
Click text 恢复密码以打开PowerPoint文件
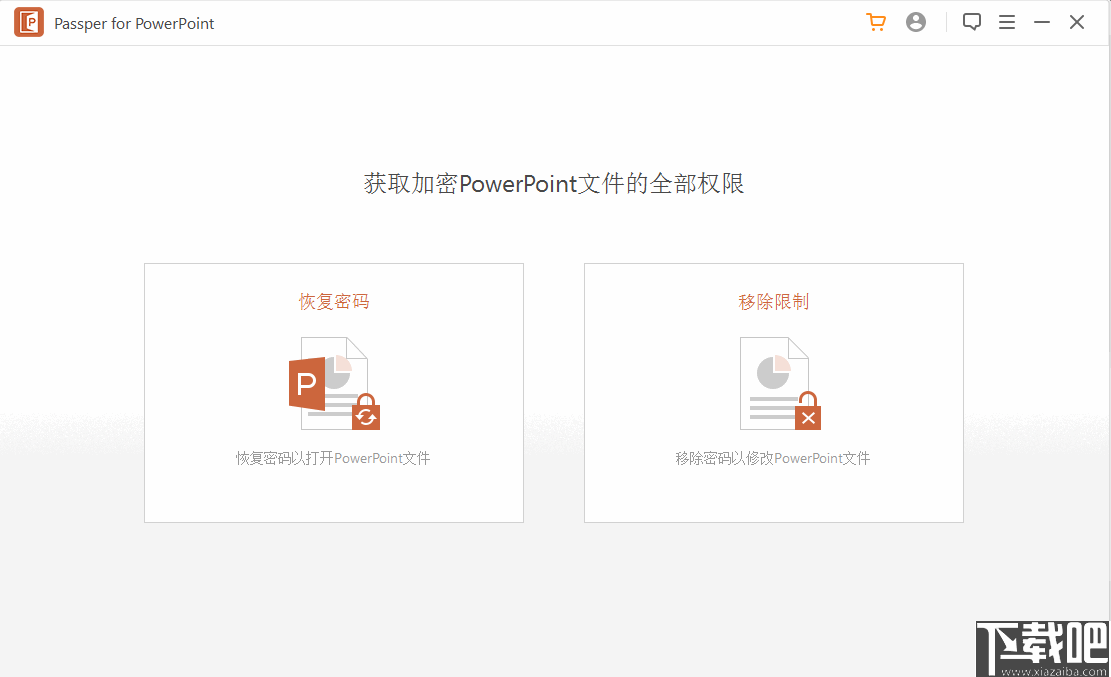tap(333, 457)
